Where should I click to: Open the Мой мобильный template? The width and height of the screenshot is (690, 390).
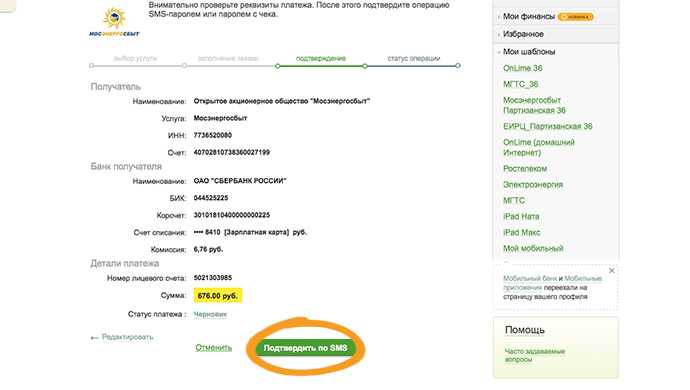click(533, 248)
